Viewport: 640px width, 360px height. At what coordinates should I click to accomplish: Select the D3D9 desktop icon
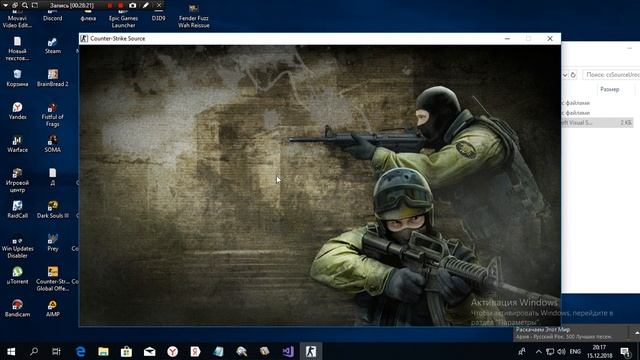(158, 16)
